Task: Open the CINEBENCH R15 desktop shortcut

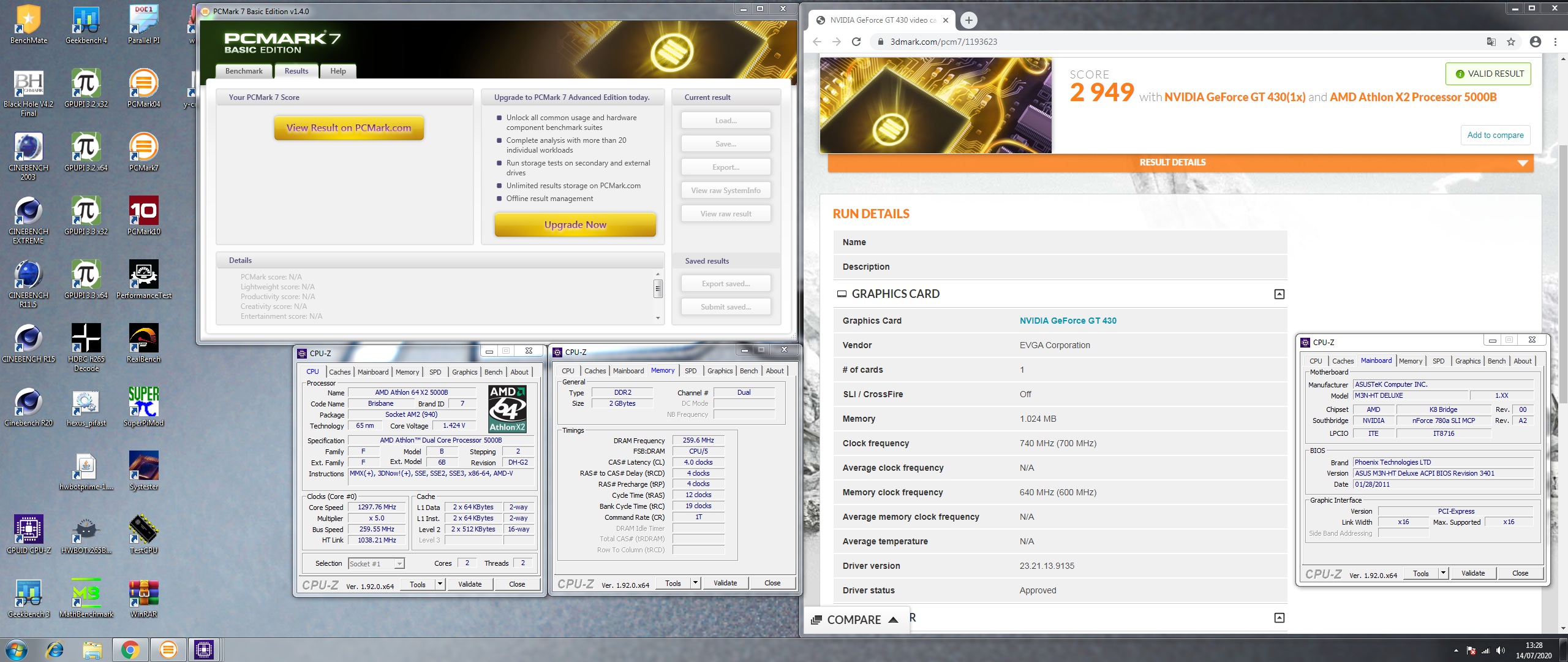Action: point(28,343)
